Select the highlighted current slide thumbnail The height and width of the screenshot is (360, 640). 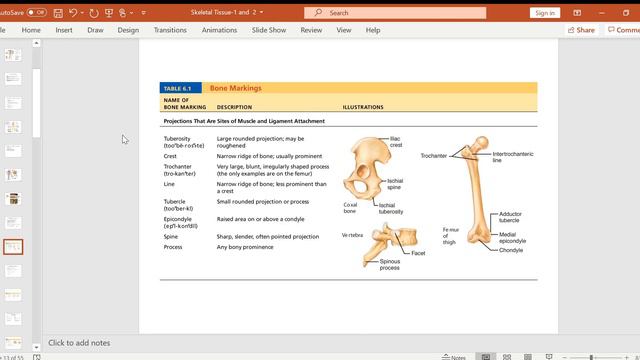[13, 247]
